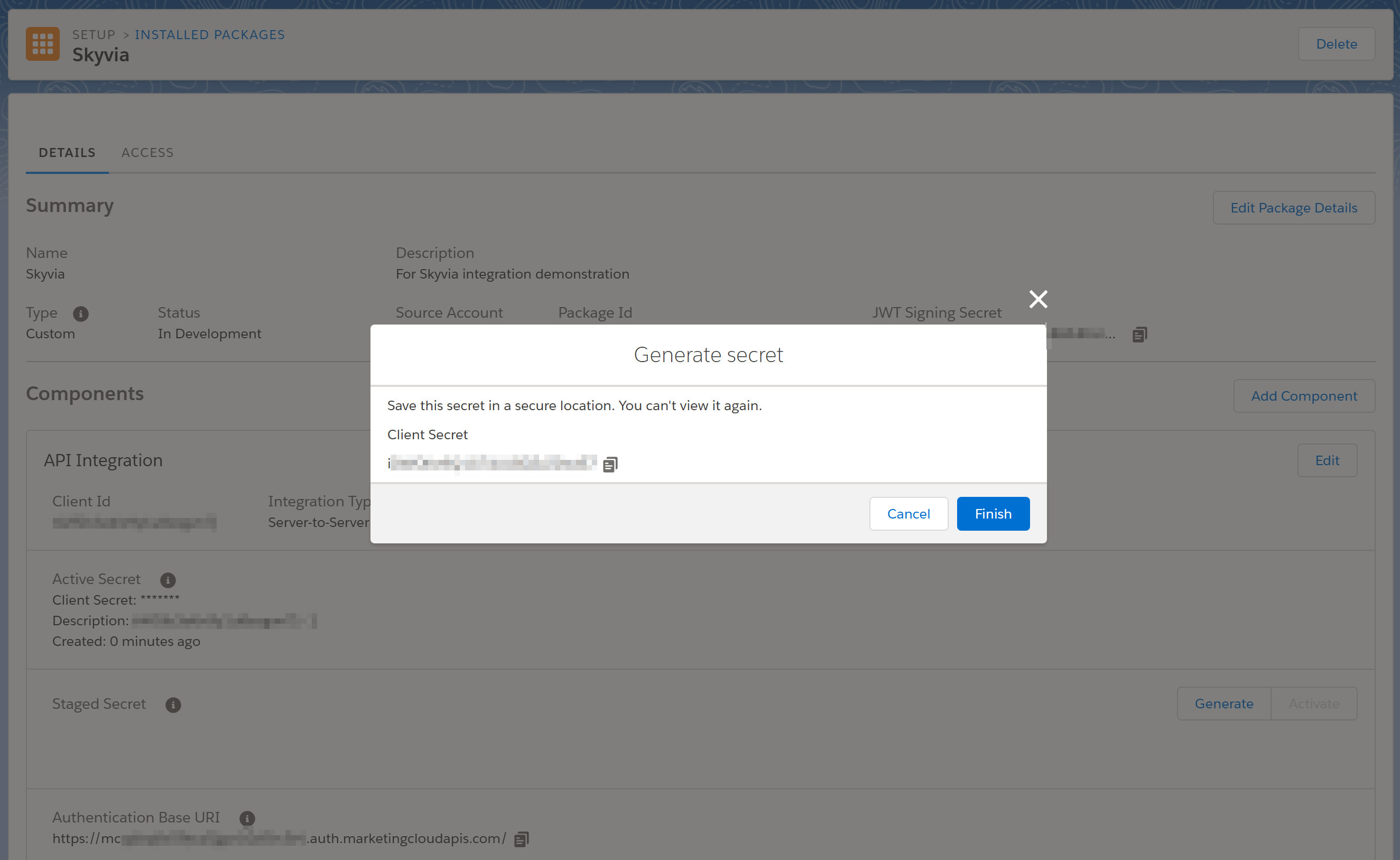This screenshot has height=860, width=1400.
Task: Click the blurred Client Id value
Action: tap(134, 522)
